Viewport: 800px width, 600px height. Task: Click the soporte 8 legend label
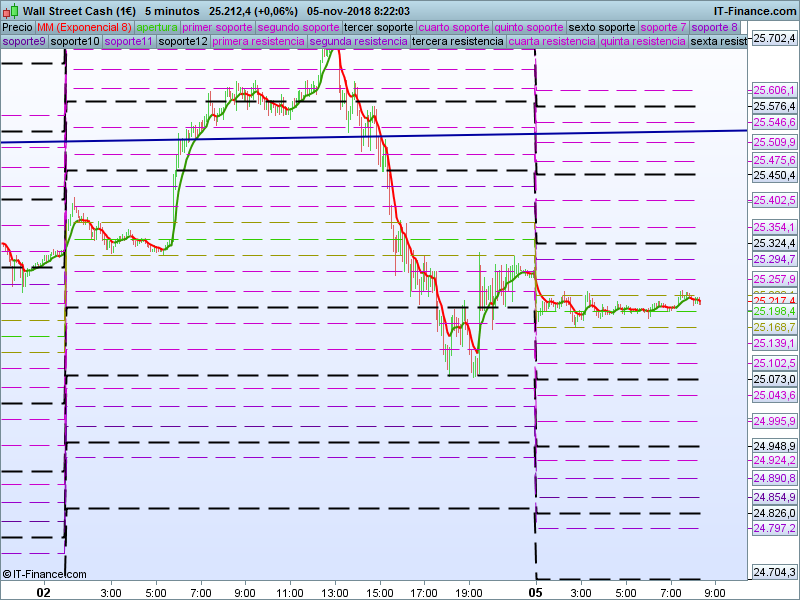pos(716,27)
